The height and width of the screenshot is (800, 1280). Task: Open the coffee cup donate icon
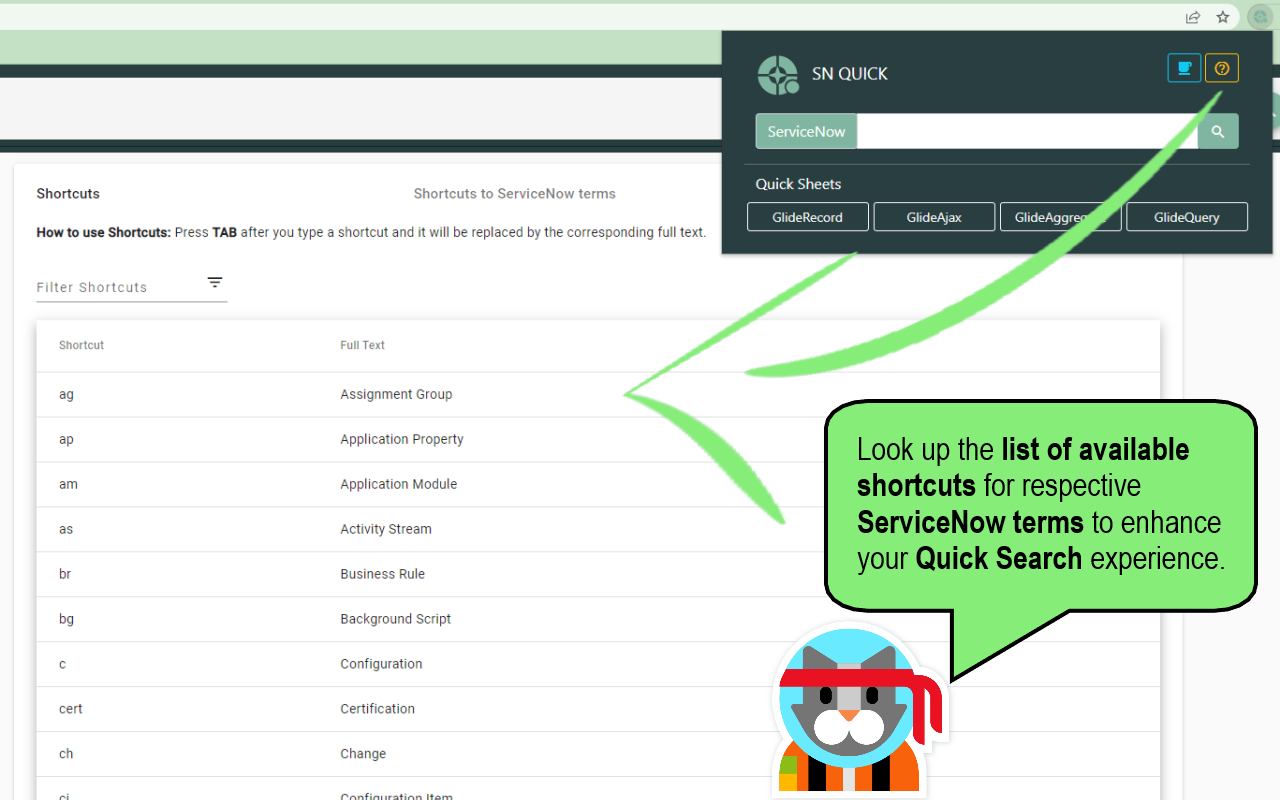pos(1184,68)
